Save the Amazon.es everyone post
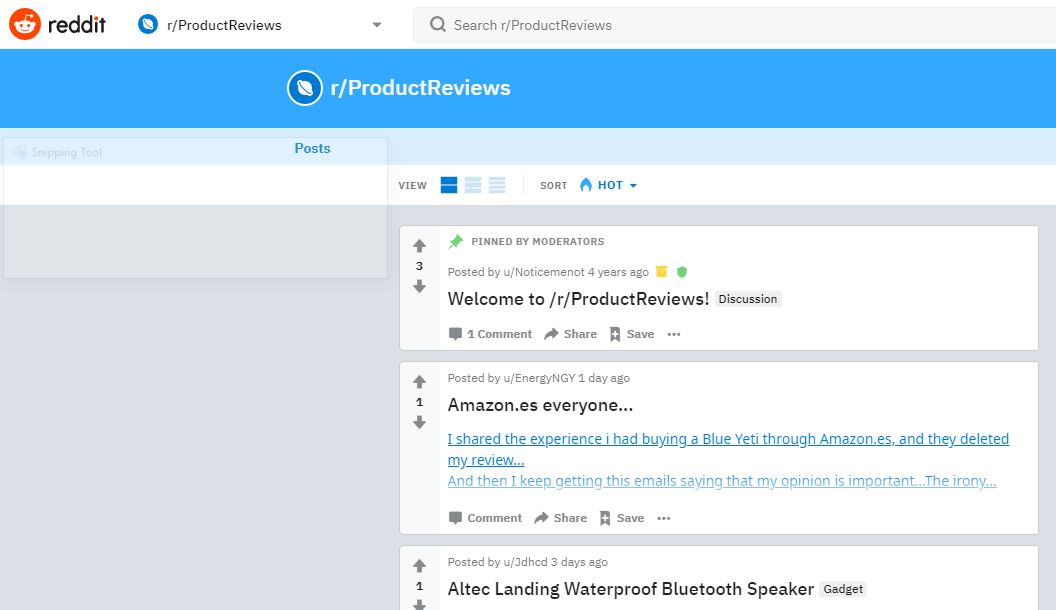 [621, 518]
